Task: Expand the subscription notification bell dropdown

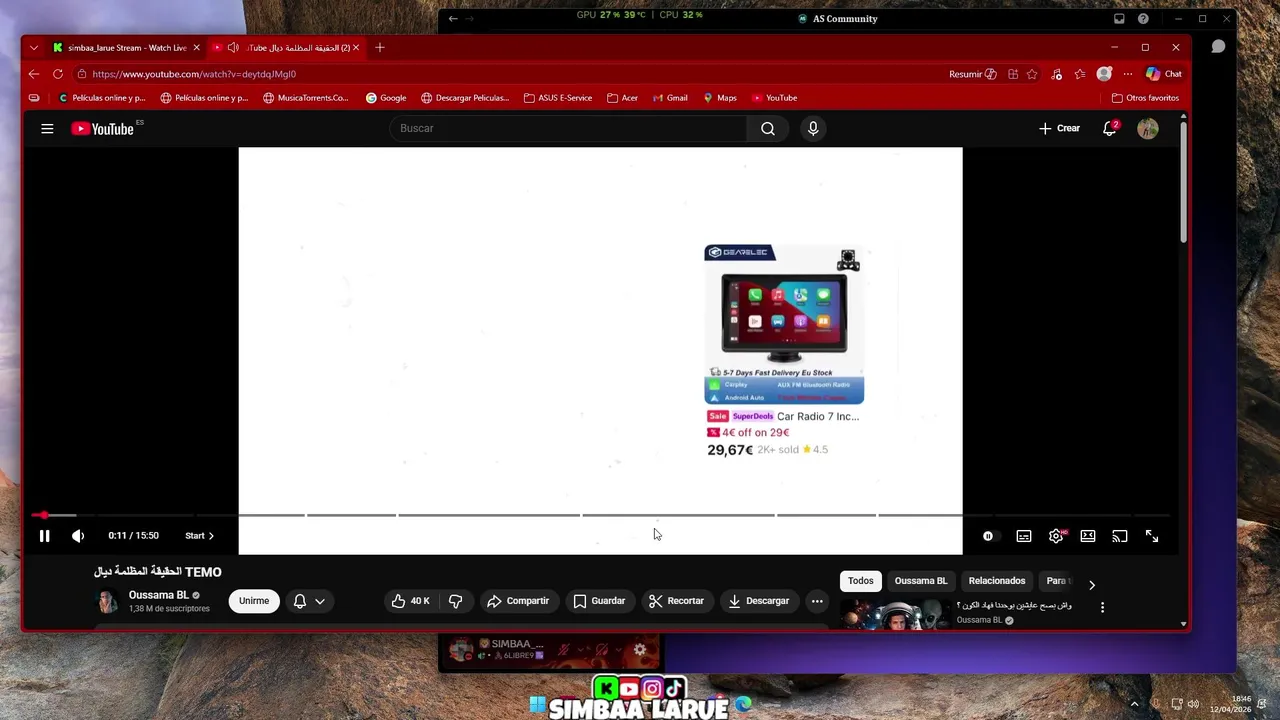Action: (x=309, y=601)
